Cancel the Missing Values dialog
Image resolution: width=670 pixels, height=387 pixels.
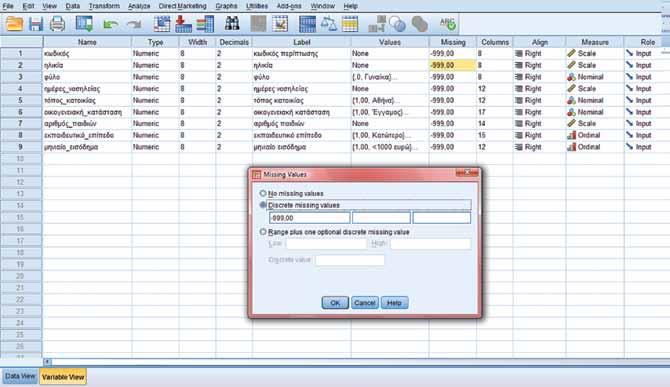point(364,303)
